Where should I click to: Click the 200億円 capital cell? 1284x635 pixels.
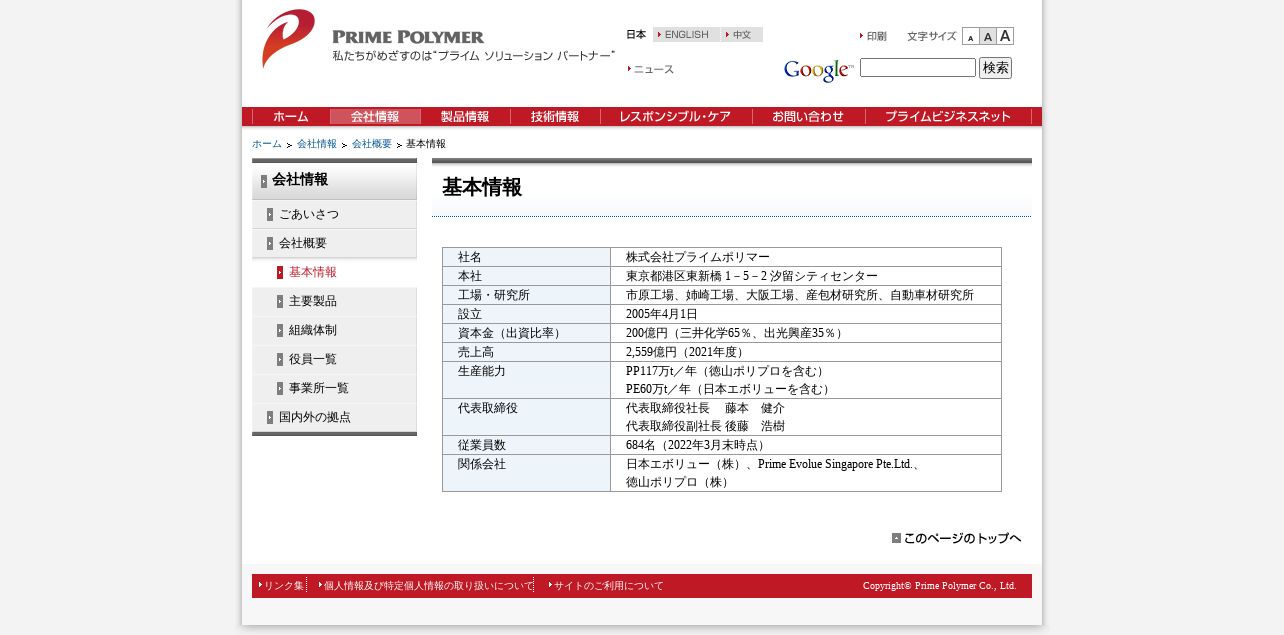coord(806,333)
